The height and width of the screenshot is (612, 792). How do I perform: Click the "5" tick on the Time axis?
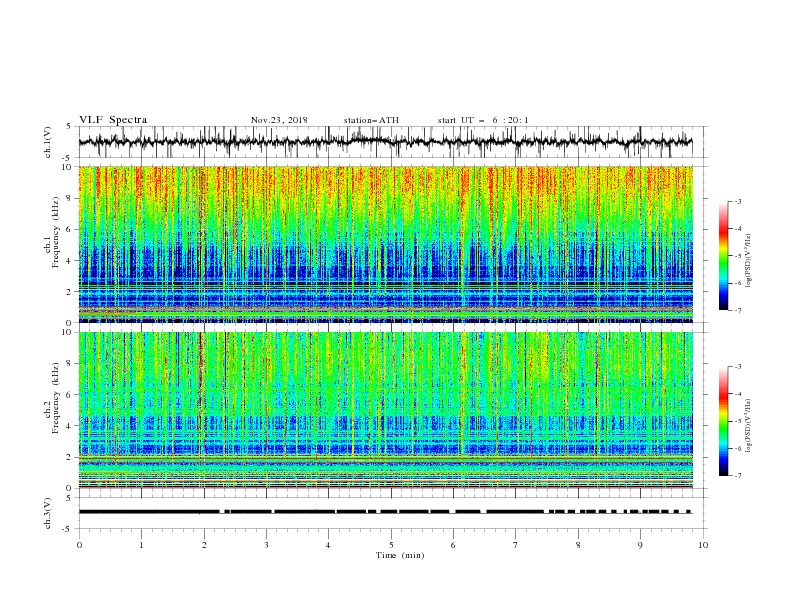point(391,545)
